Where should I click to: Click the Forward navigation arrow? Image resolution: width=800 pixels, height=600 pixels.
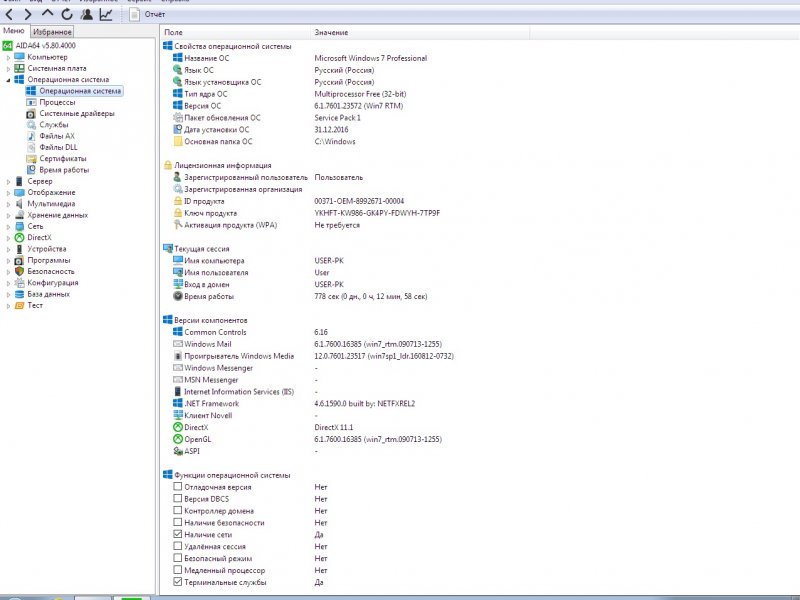click(28, 15)
